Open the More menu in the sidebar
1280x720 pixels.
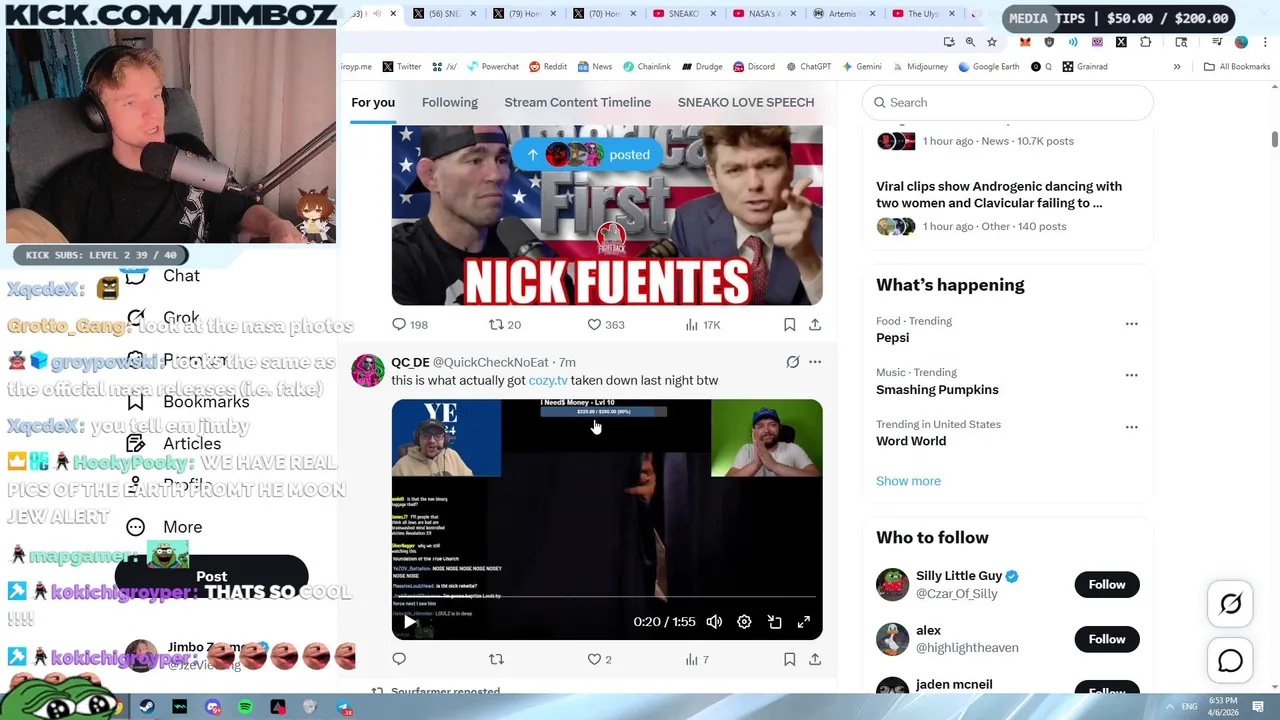(164, 527)
